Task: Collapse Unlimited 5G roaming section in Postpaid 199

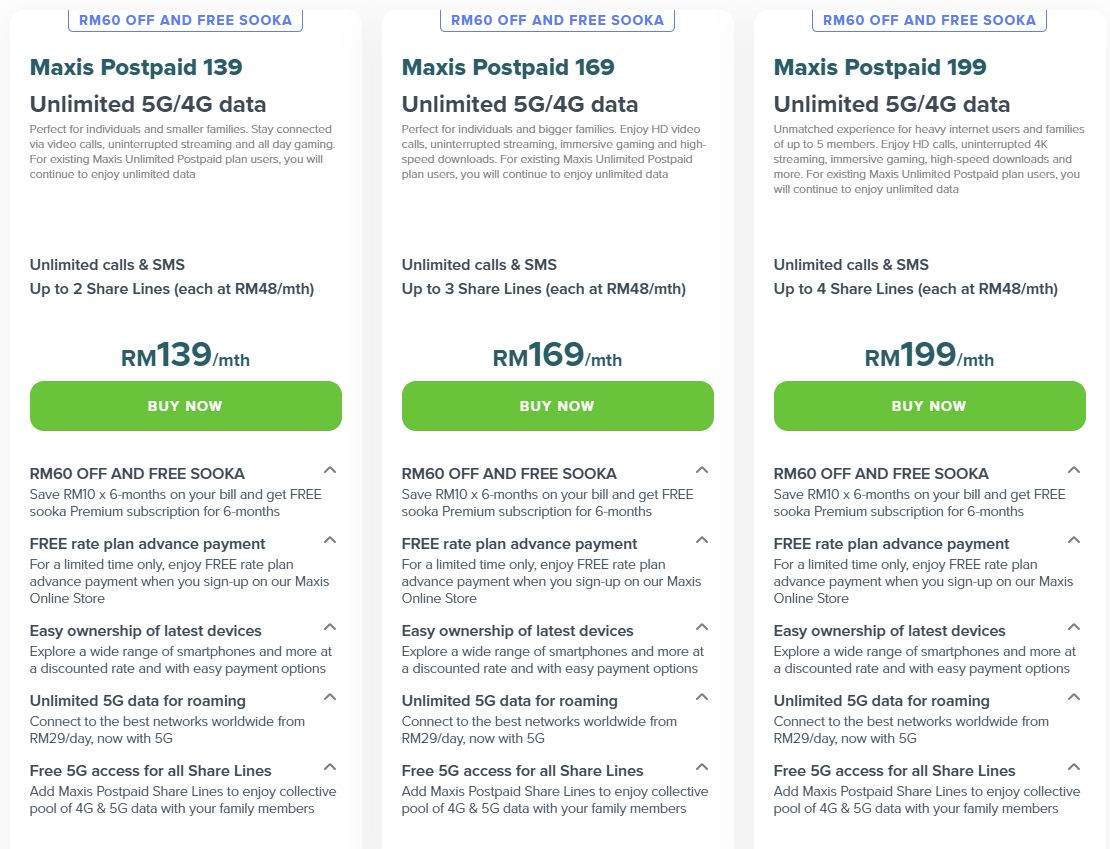Action: [1074, 697]
